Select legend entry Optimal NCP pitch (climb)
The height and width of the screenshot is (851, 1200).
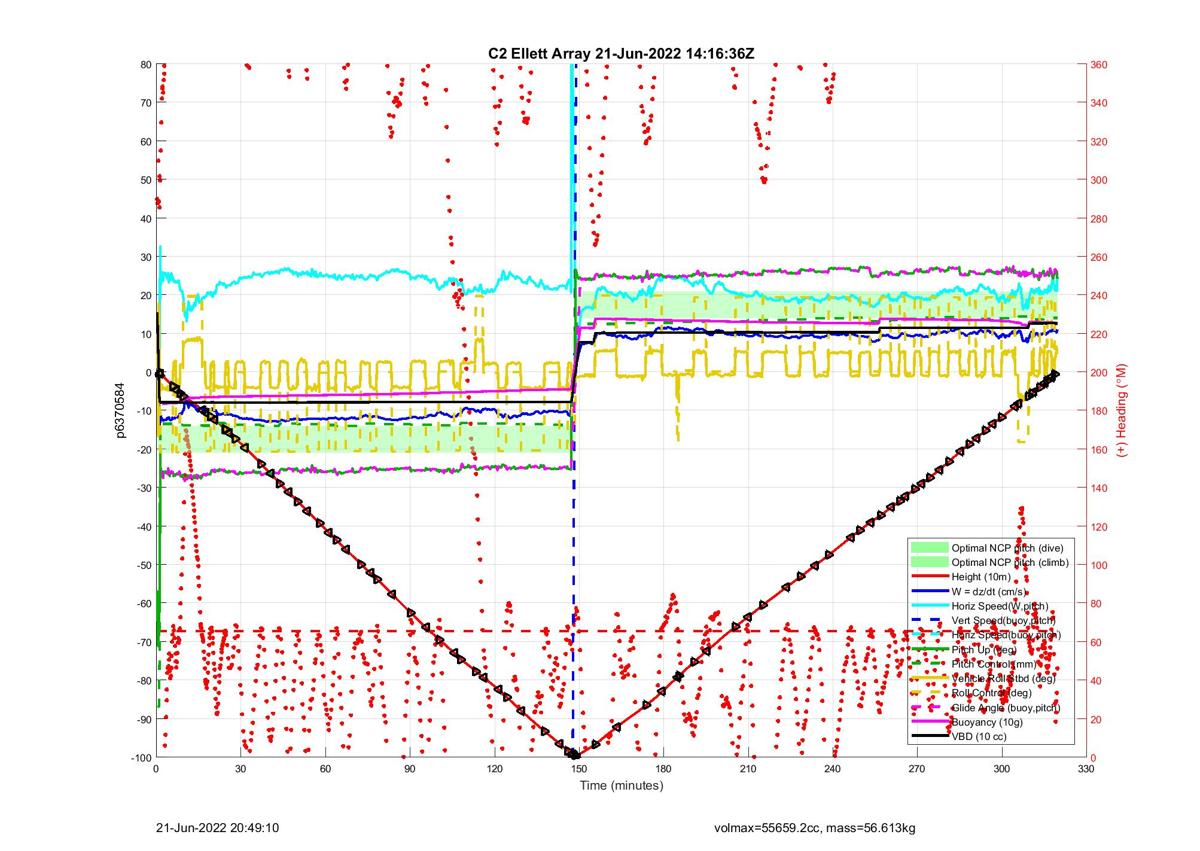pyautogui.click(x=1010, y=562)
